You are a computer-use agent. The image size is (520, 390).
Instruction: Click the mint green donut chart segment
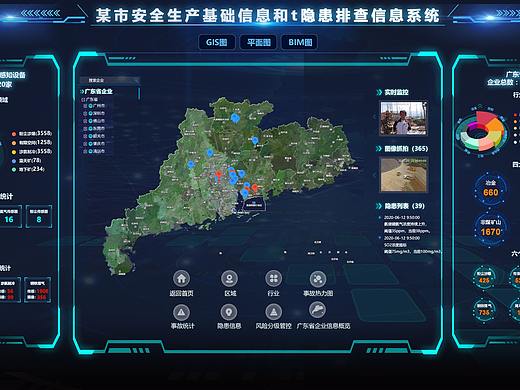tap(471, 143)
